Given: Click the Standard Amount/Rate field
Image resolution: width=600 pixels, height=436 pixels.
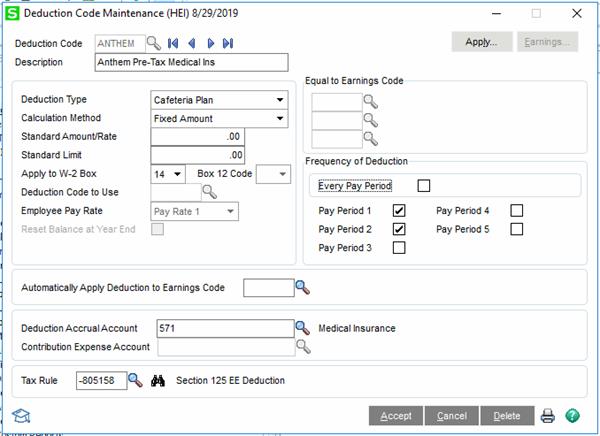Looking at the screenshot, I should [197, 137].
